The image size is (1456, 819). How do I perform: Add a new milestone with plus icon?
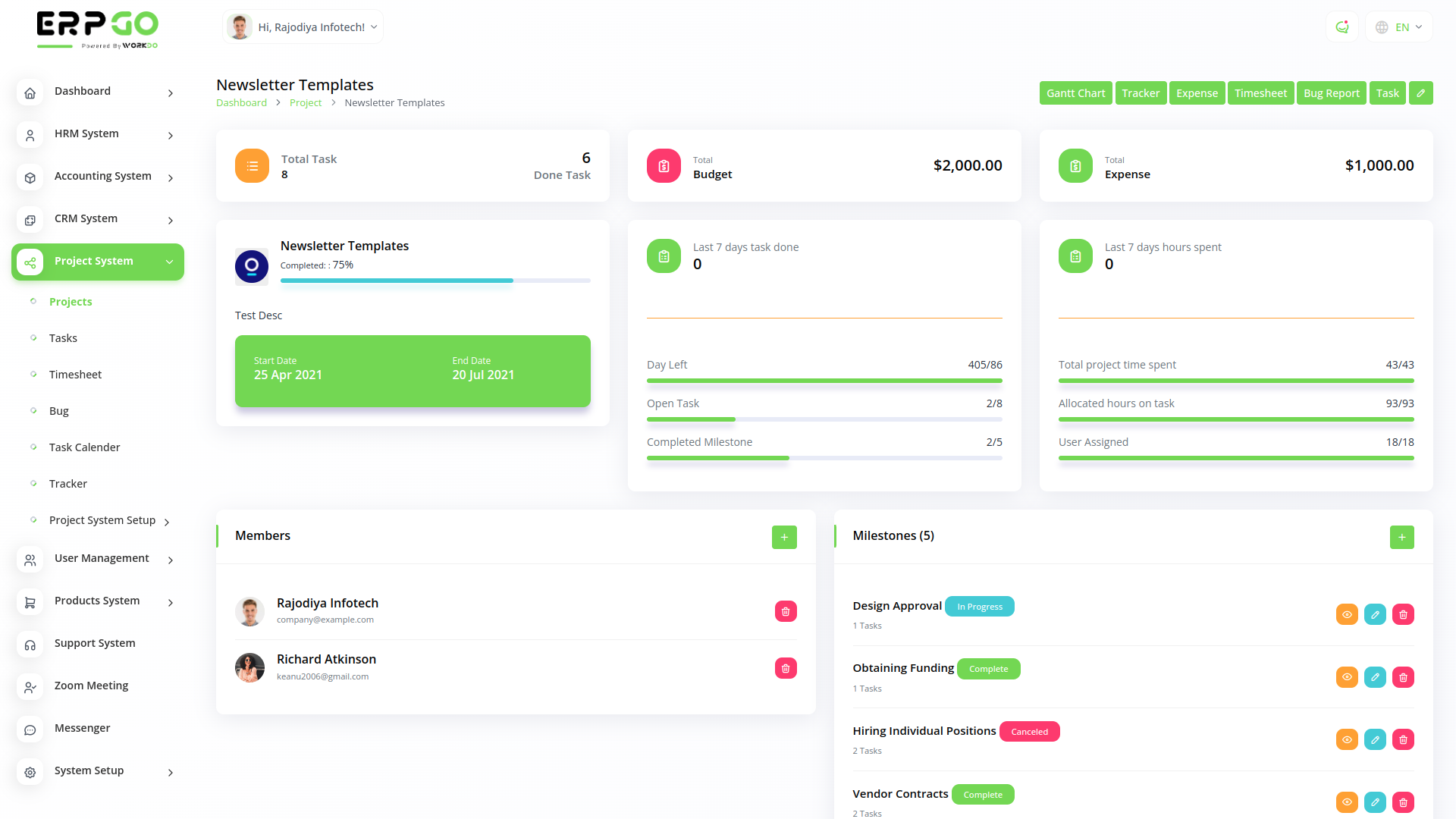click(1401, 537)
